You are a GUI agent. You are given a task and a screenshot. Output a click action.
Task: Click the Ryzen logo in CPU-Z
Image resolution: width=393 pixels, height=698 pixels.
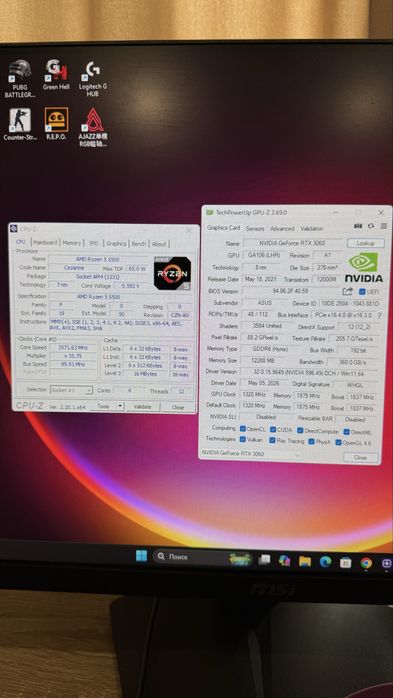(173, 273)
